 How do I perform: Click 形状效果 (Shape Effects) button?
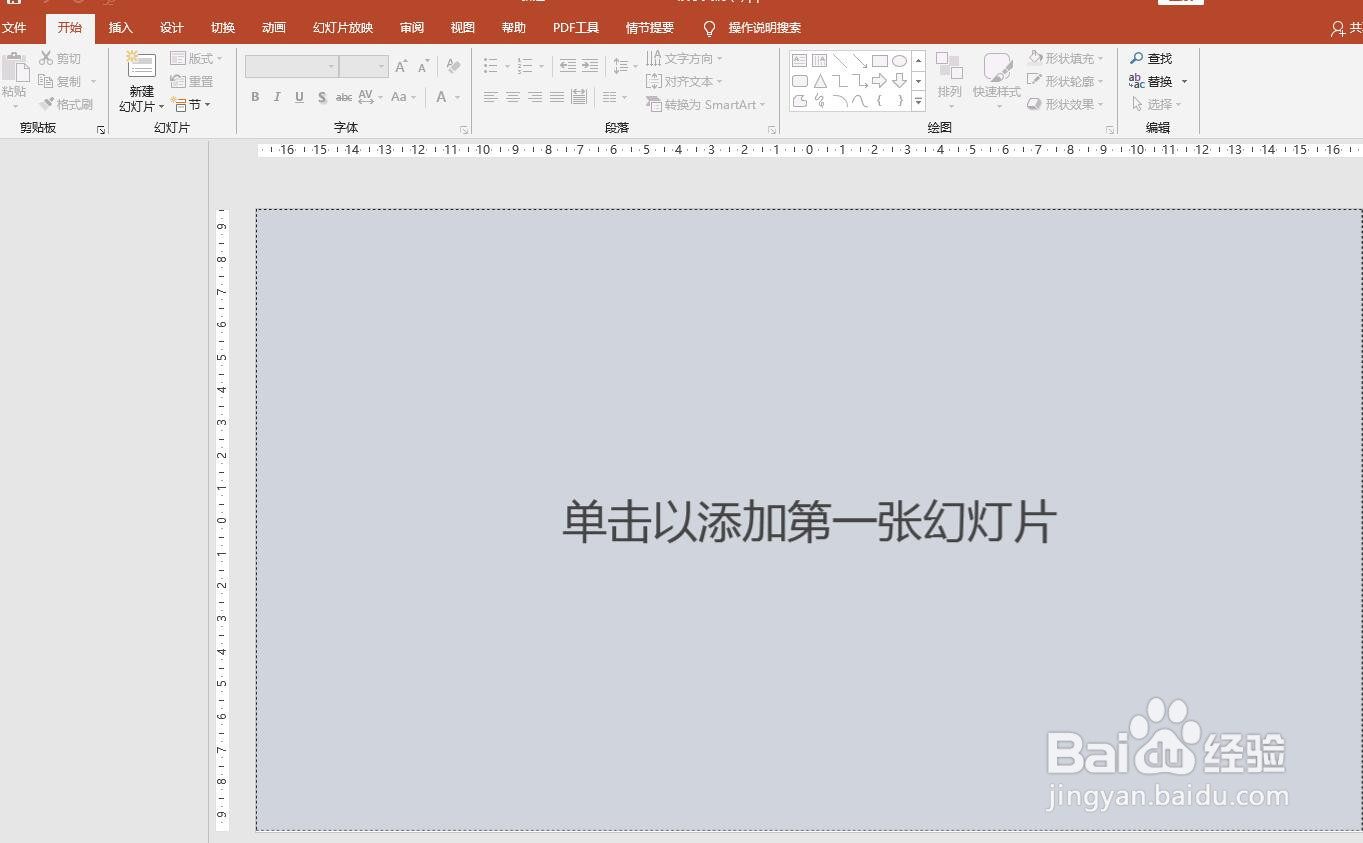1066,104
